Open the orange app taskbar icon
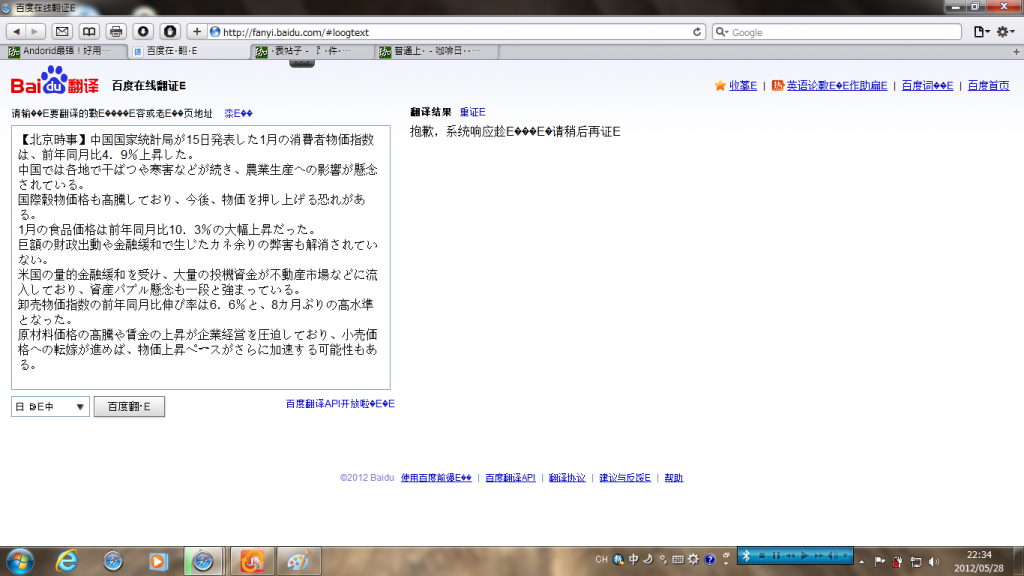 tap(251, 561)
